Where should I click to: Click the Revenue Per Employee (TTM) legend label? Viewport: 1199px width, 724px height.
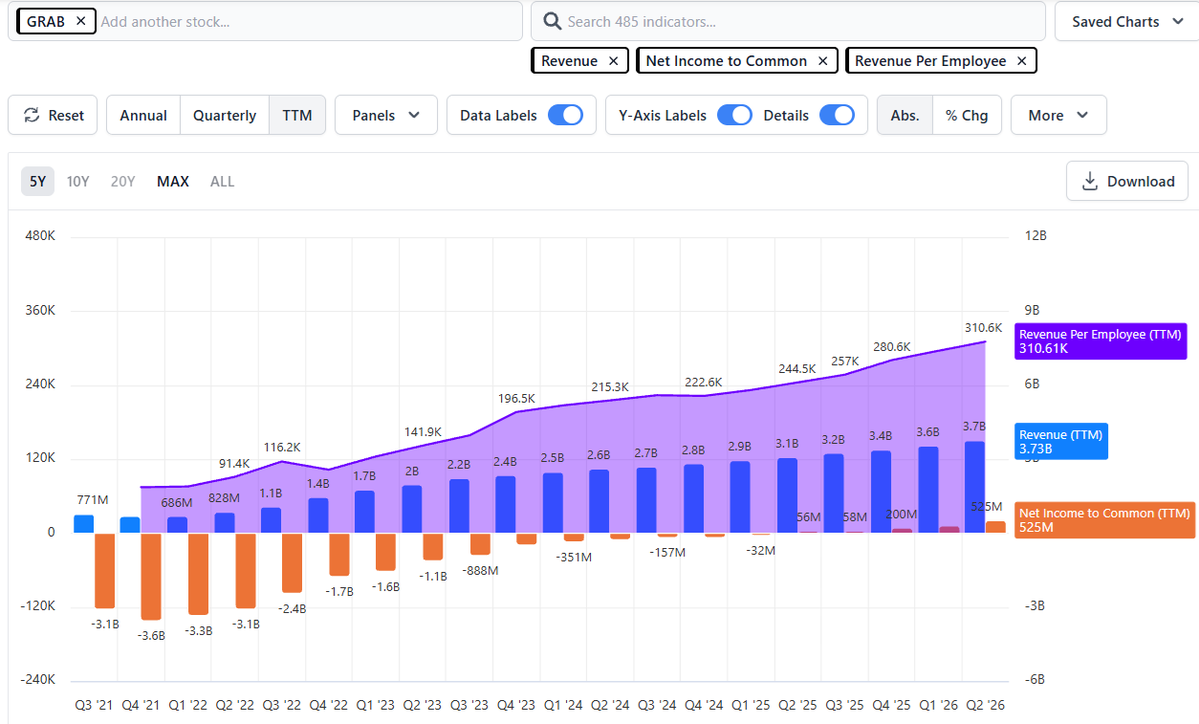[1100, 341]
